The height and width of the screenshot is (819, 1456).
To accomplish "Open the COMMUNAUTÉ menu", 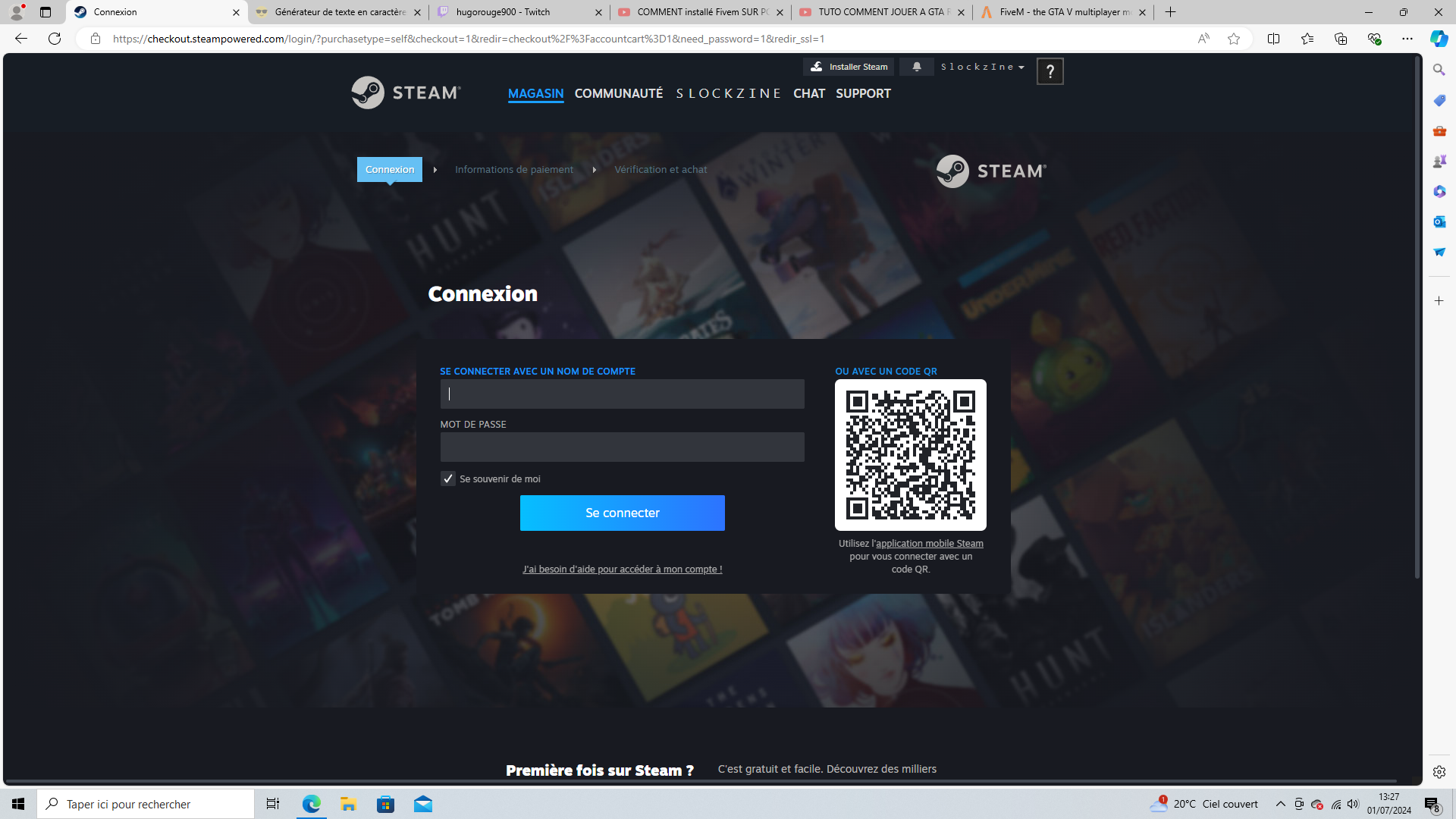I will tap(619, 93).
